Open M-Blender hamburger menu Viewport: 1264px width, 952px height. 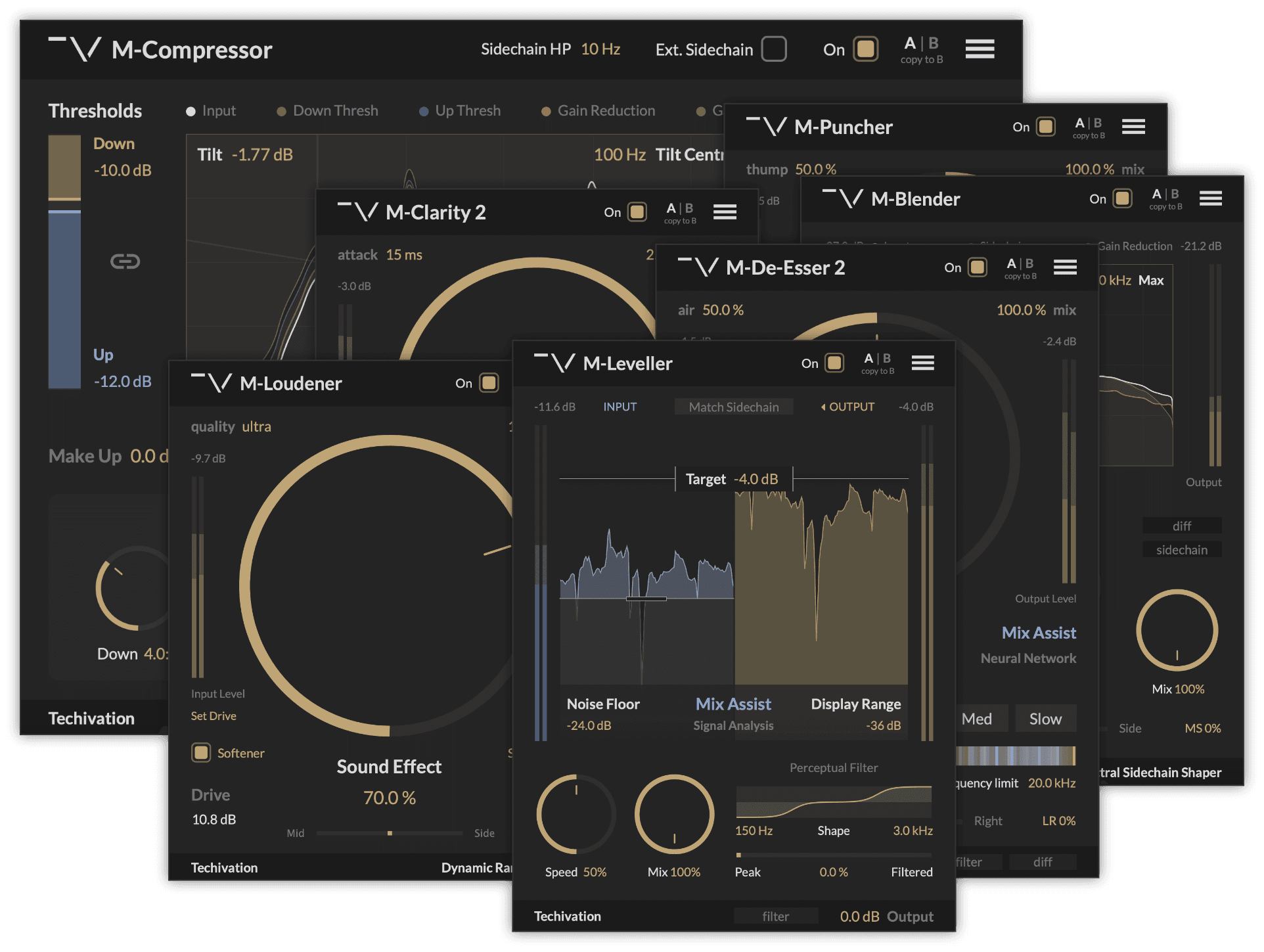[x=1210, y=198]
